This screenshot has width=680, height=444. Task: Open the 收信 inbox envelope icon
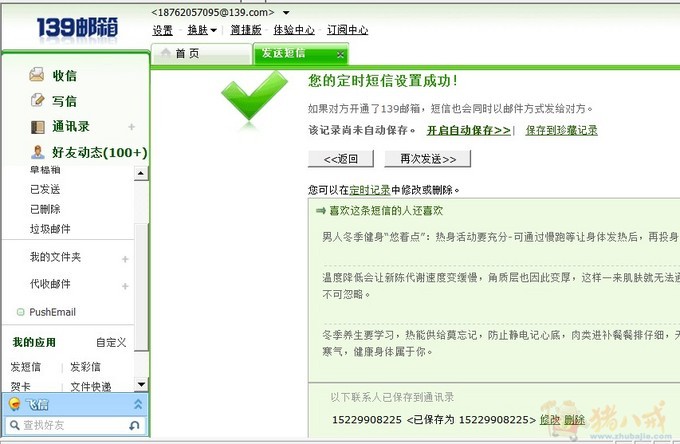36,75
